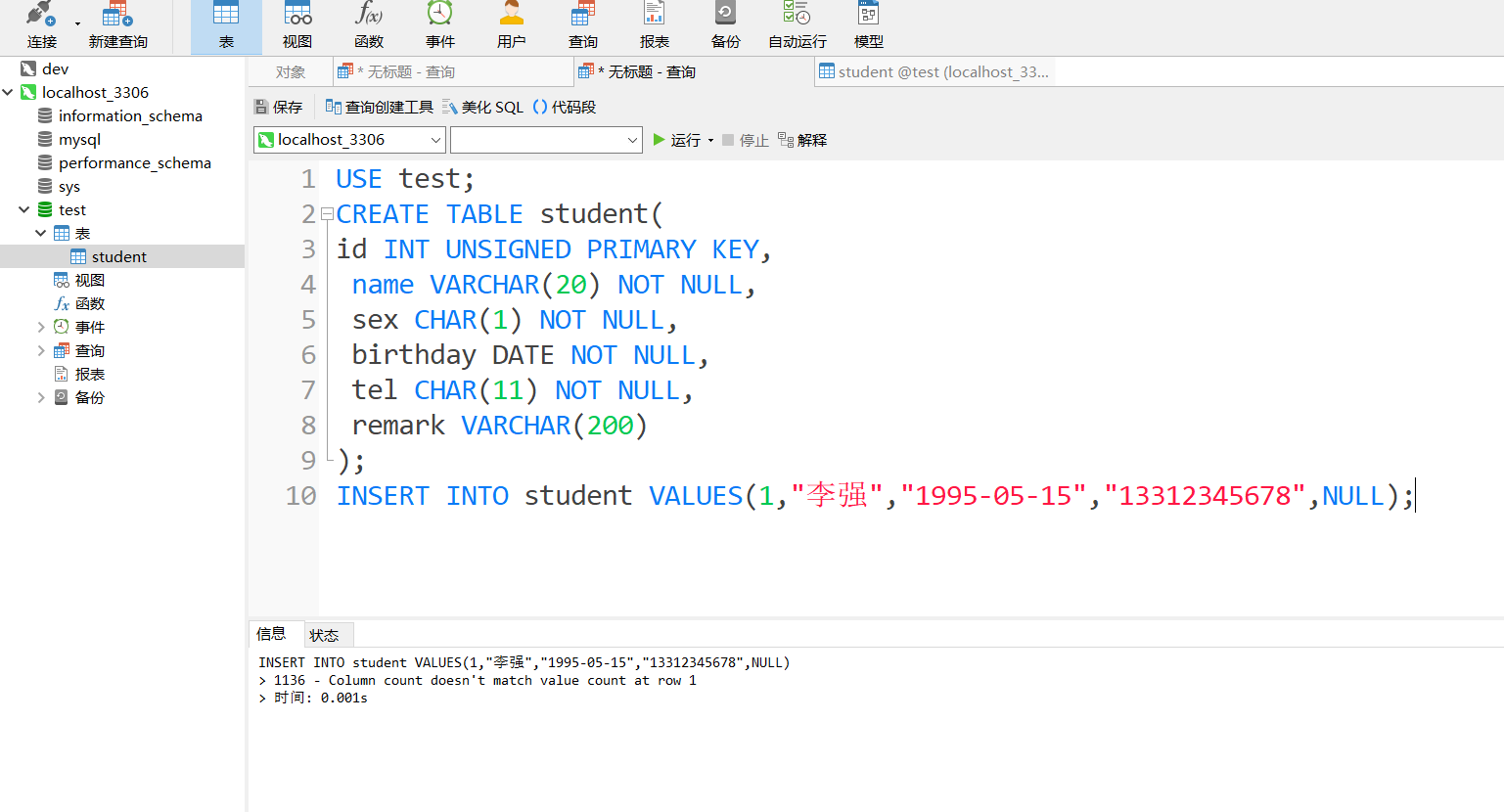Switch to the first 无标题 - 查询 tab

coord(453,72)
